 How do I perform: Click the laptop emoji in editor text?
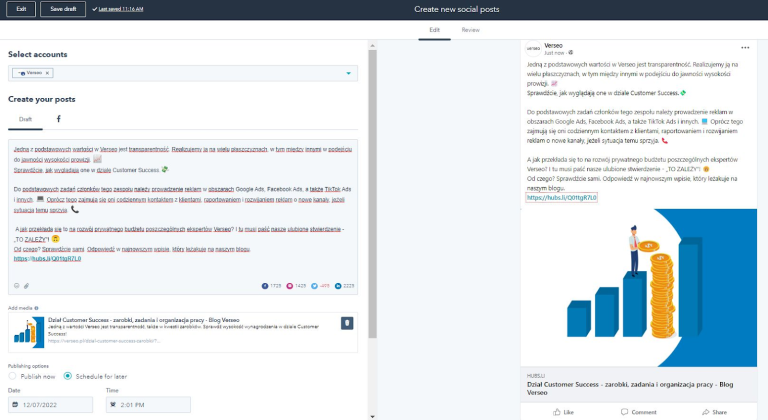pos(40,199)
